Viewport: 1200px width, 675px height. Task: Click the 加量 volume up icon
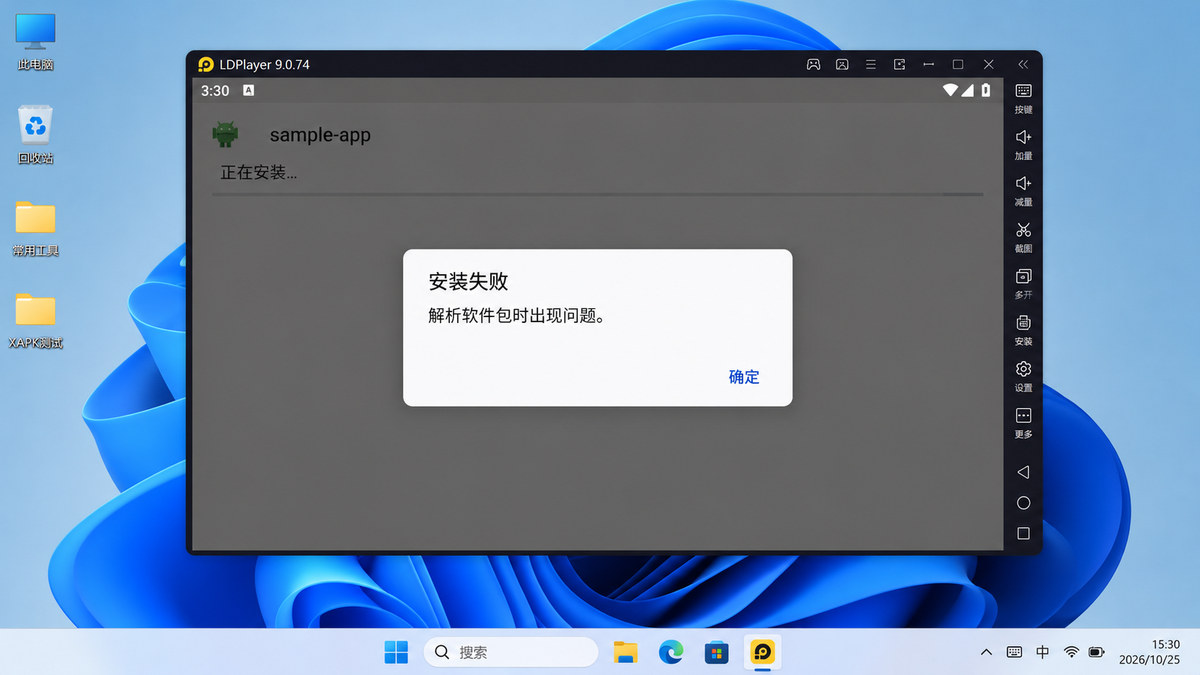tap(1023, 137)
